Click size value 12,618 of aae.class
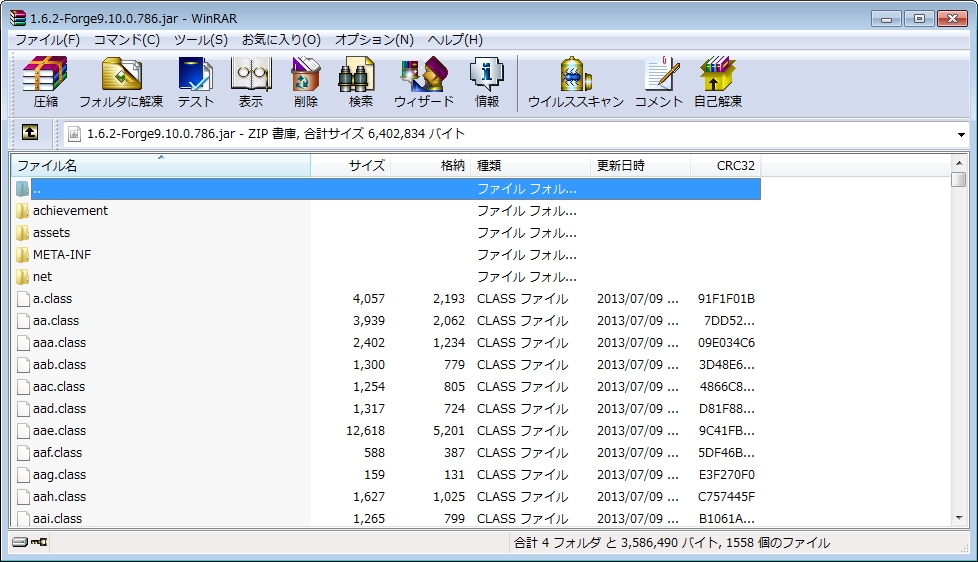 coord(366,430)
